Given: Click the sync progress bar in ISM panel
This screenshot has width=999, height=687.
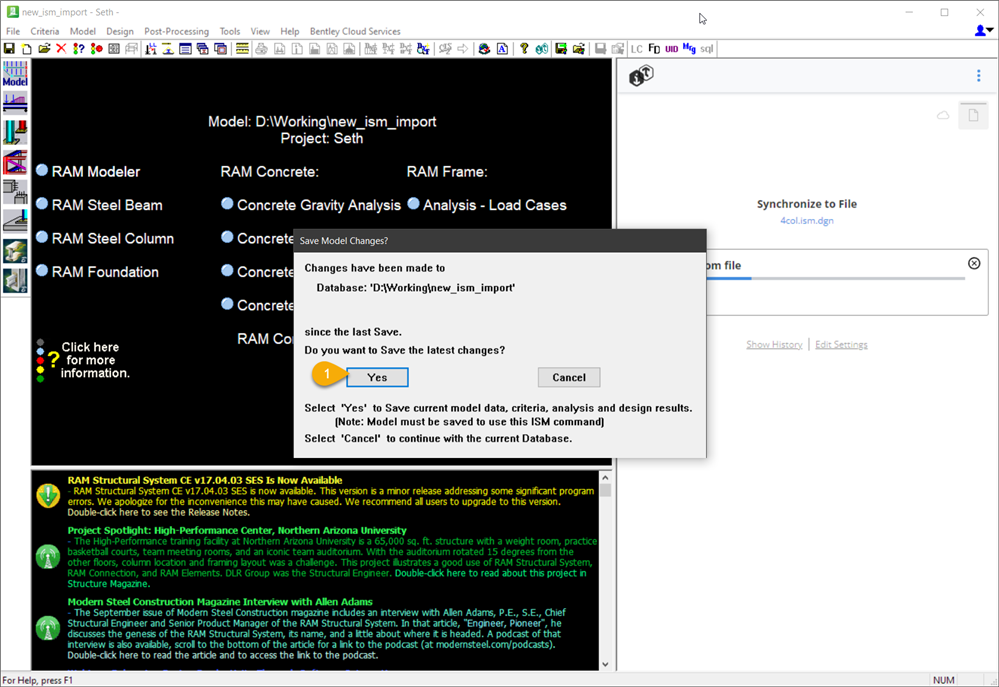Looking at the screenshot, I should [x=835, y=278].
